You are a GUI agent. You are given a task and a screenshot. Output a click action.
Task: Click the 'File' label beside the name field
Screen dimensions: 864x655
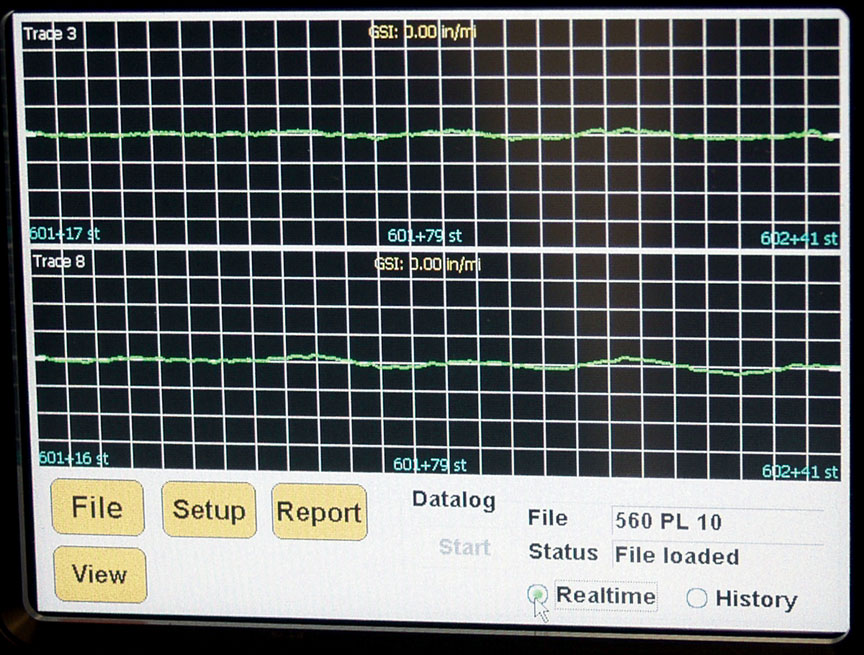point(548,518)
